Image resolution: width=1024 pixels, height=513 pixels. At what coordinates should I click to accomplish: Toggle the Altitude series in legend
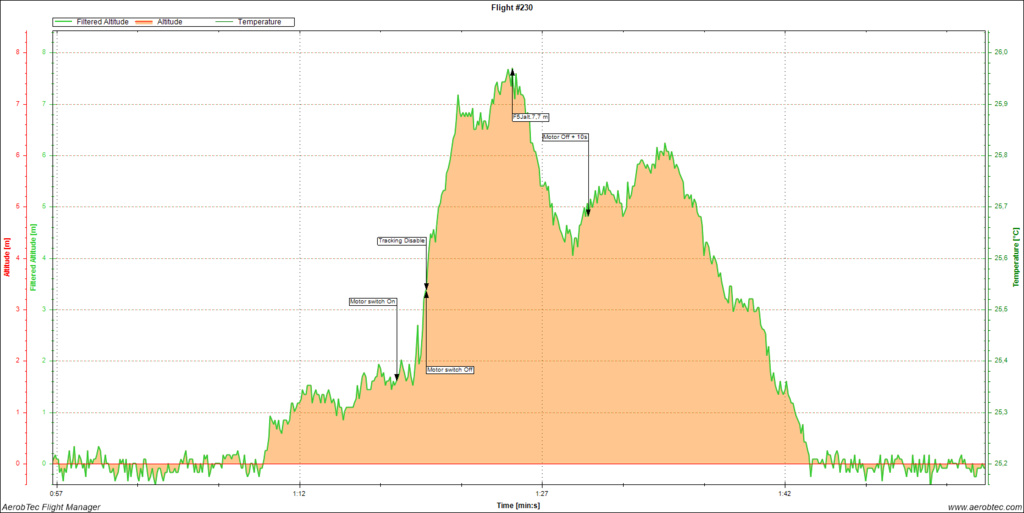[x=170, y=21]
